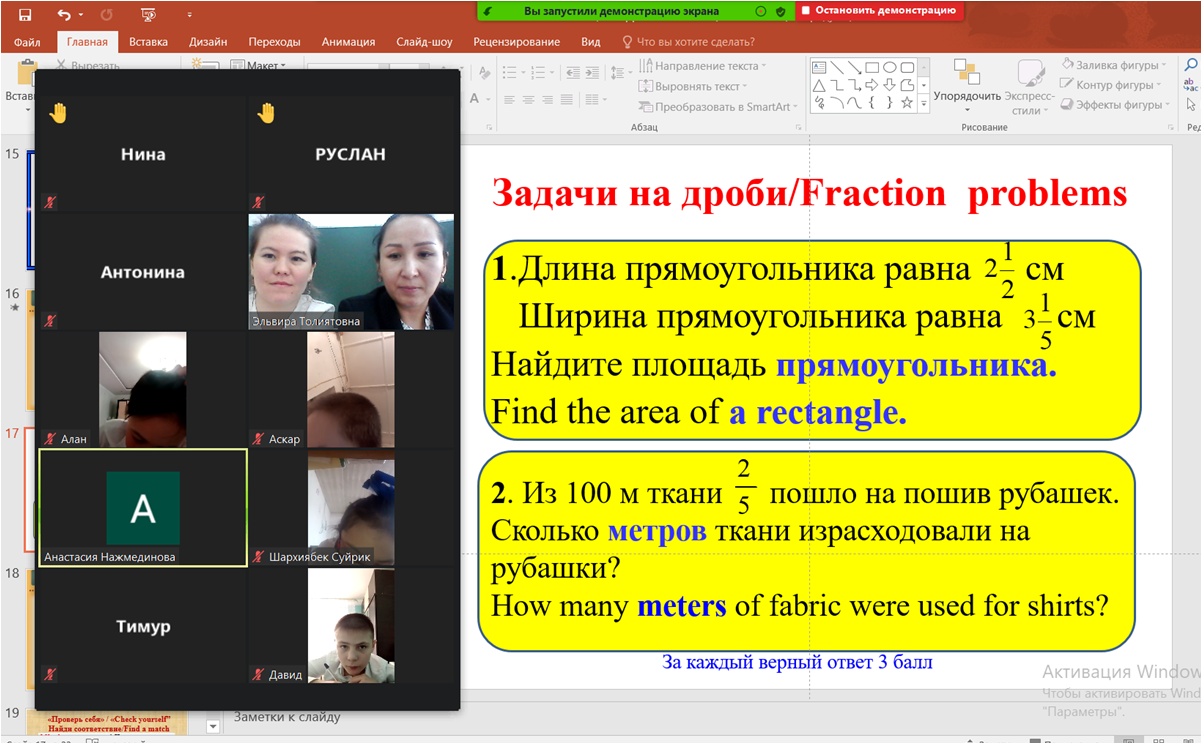The image size is (1202, 744).
Task: Open the Направление текста dropdown
Action: pyautogui.click(x=705, y=66)
